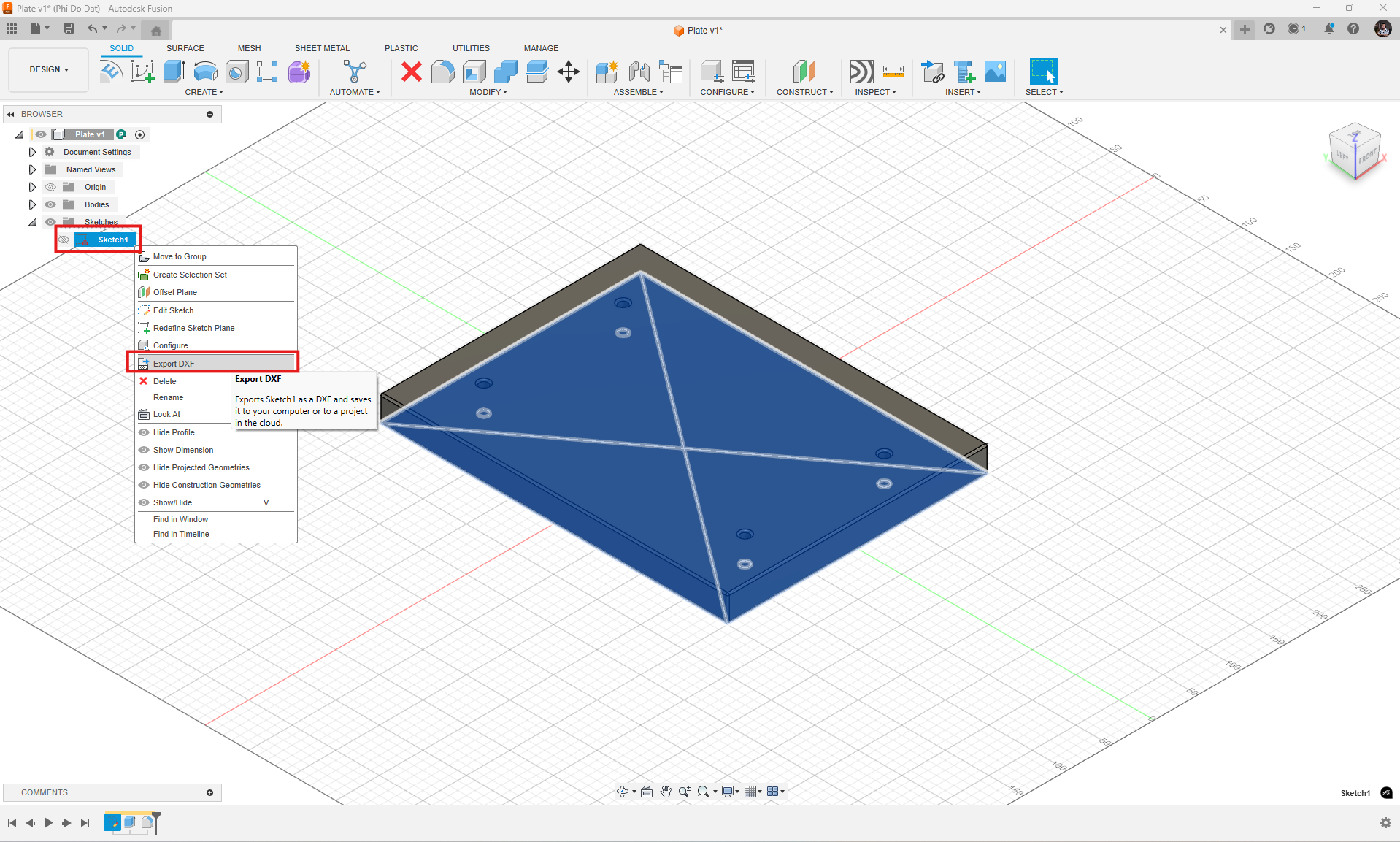Image resolution: width=1400 pixels, height=842 pixels.
Task: Switch to the SURFACE tab
Action: (185, 48)
